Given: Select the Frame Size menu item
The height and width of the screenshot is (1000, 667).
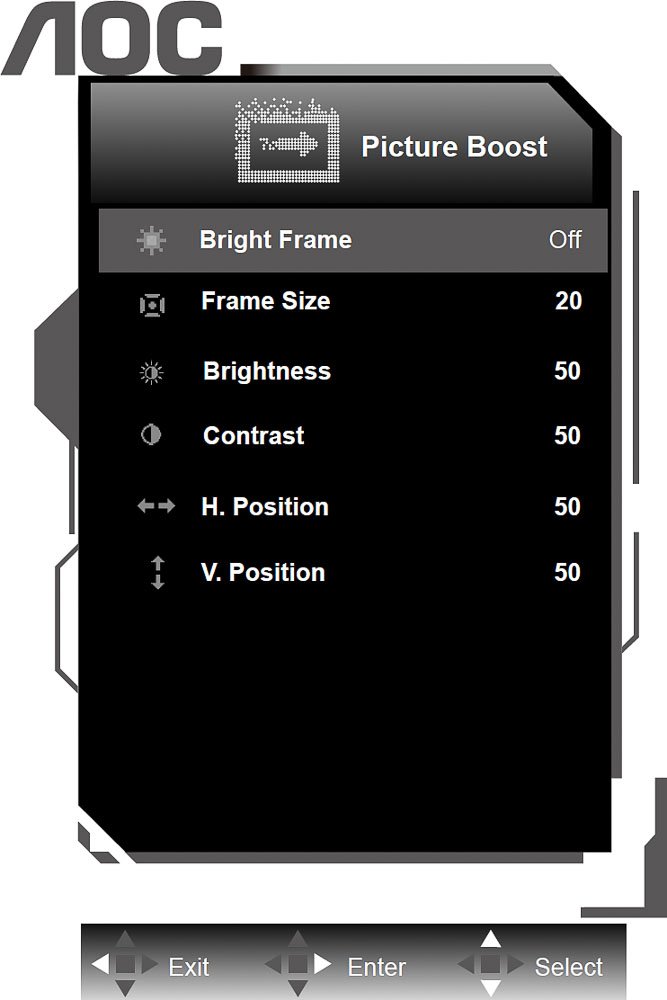Looking at the screenshot, I should point(266,301).
